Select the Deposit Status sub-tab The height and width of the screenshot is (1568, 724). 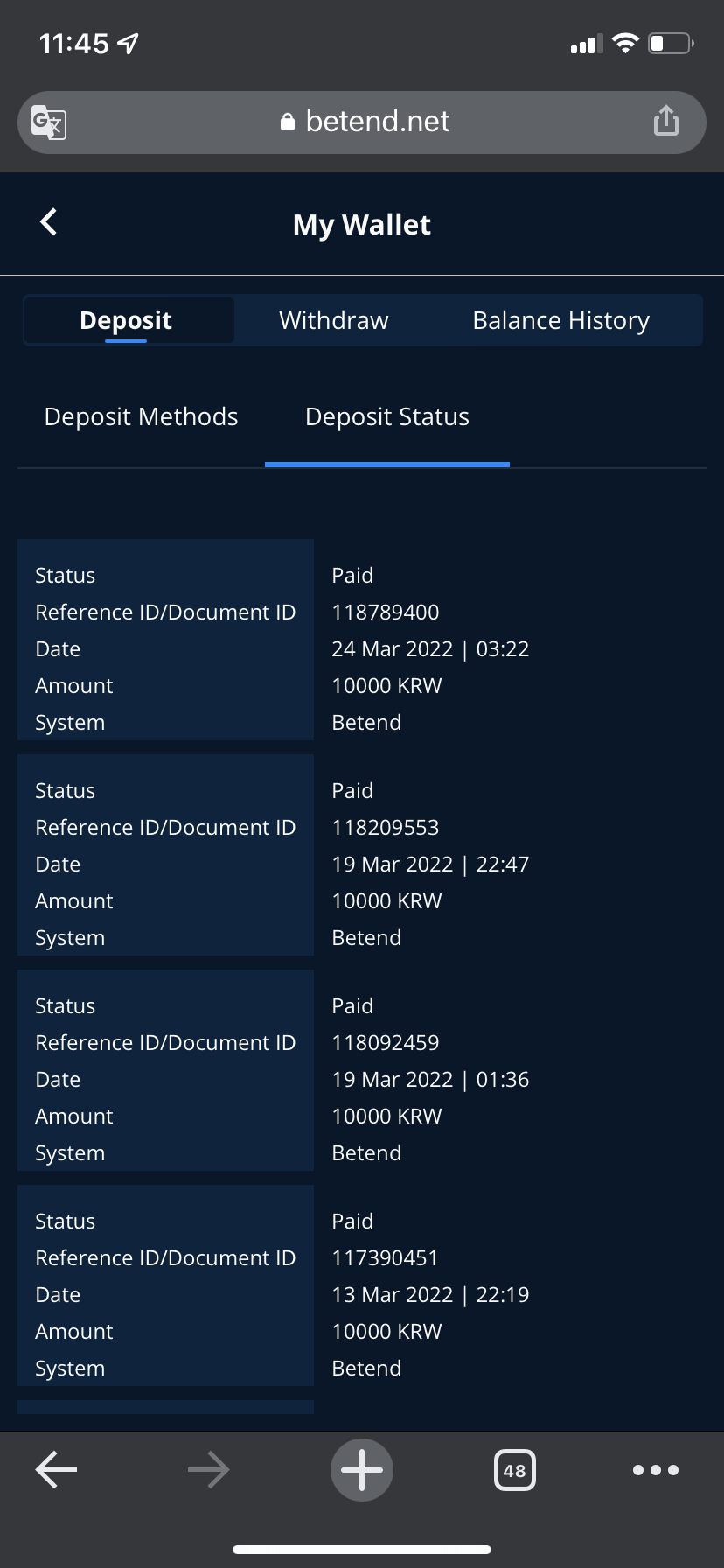(387, 416)
